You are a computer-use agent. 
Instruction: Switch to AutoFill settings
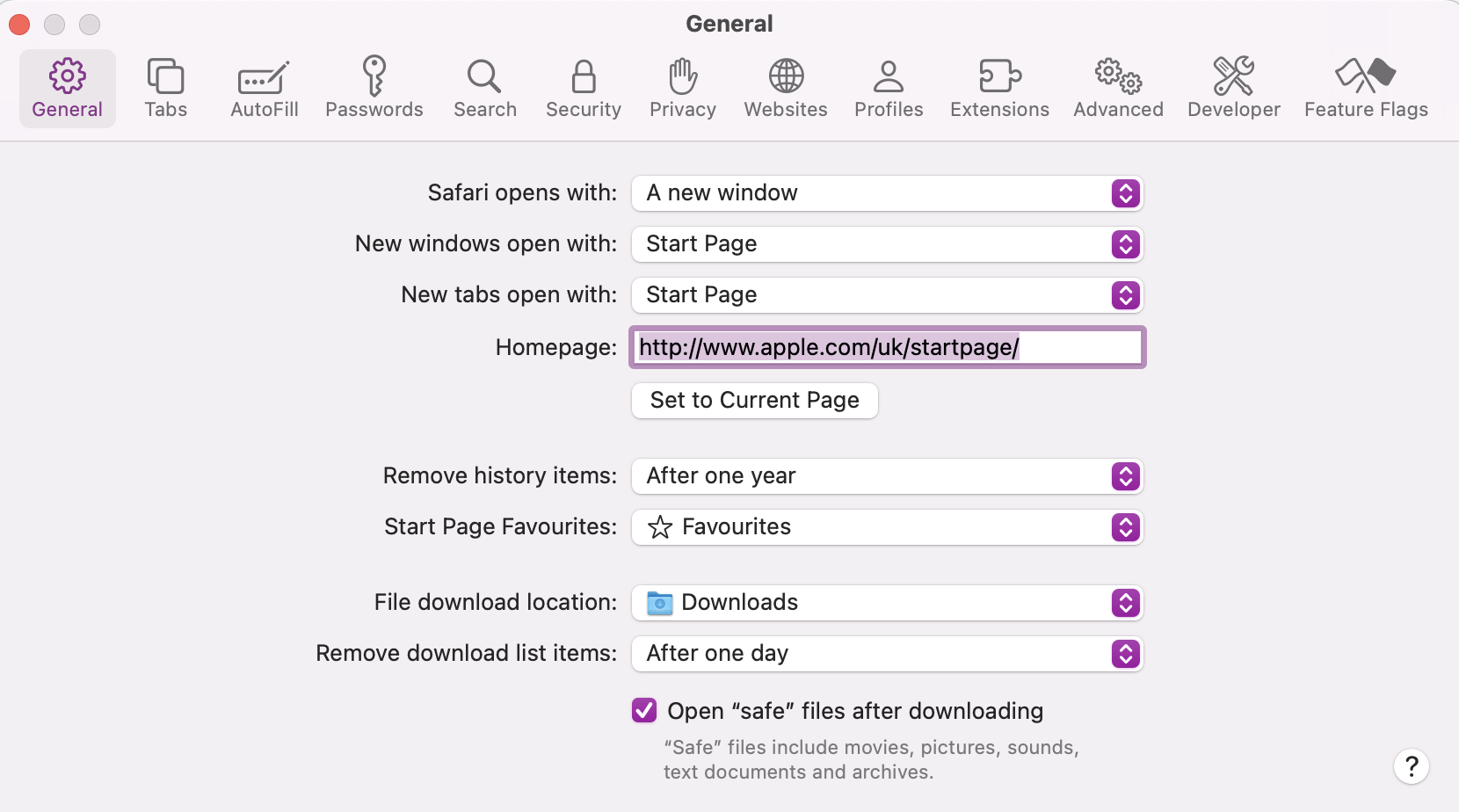(265, 88)
